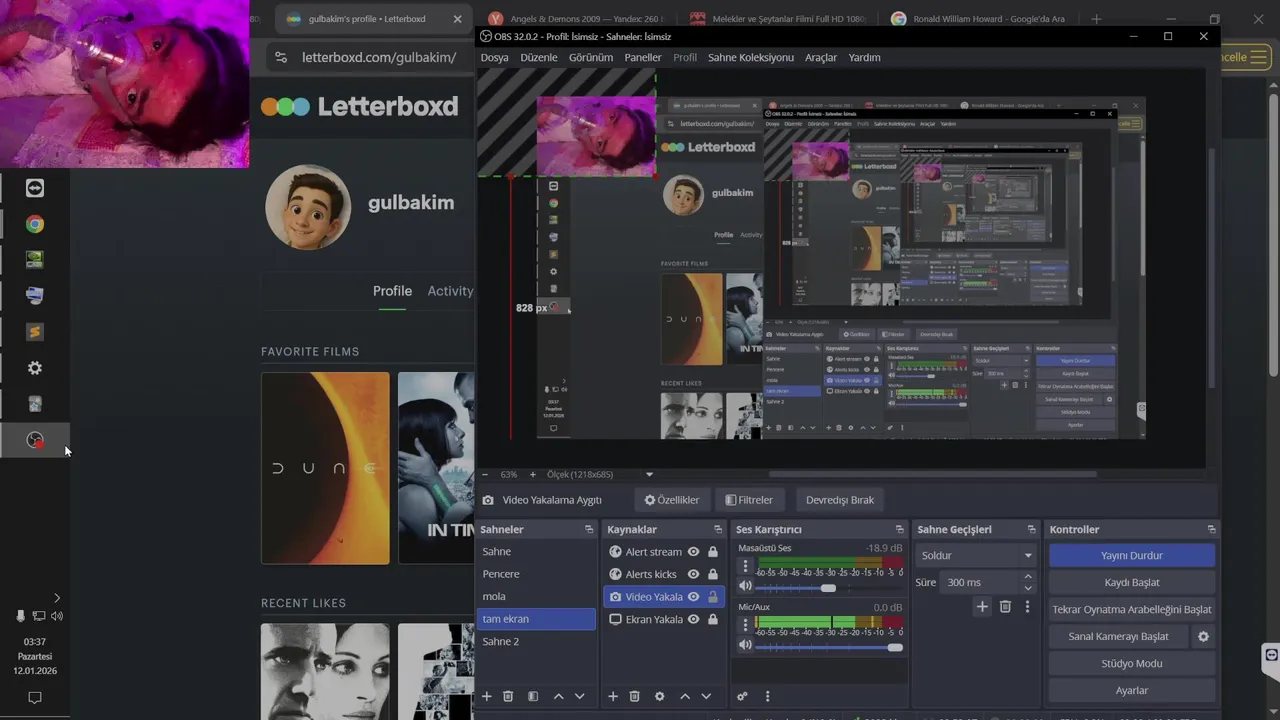Move selected scene up in Sahneler panel

558,696
